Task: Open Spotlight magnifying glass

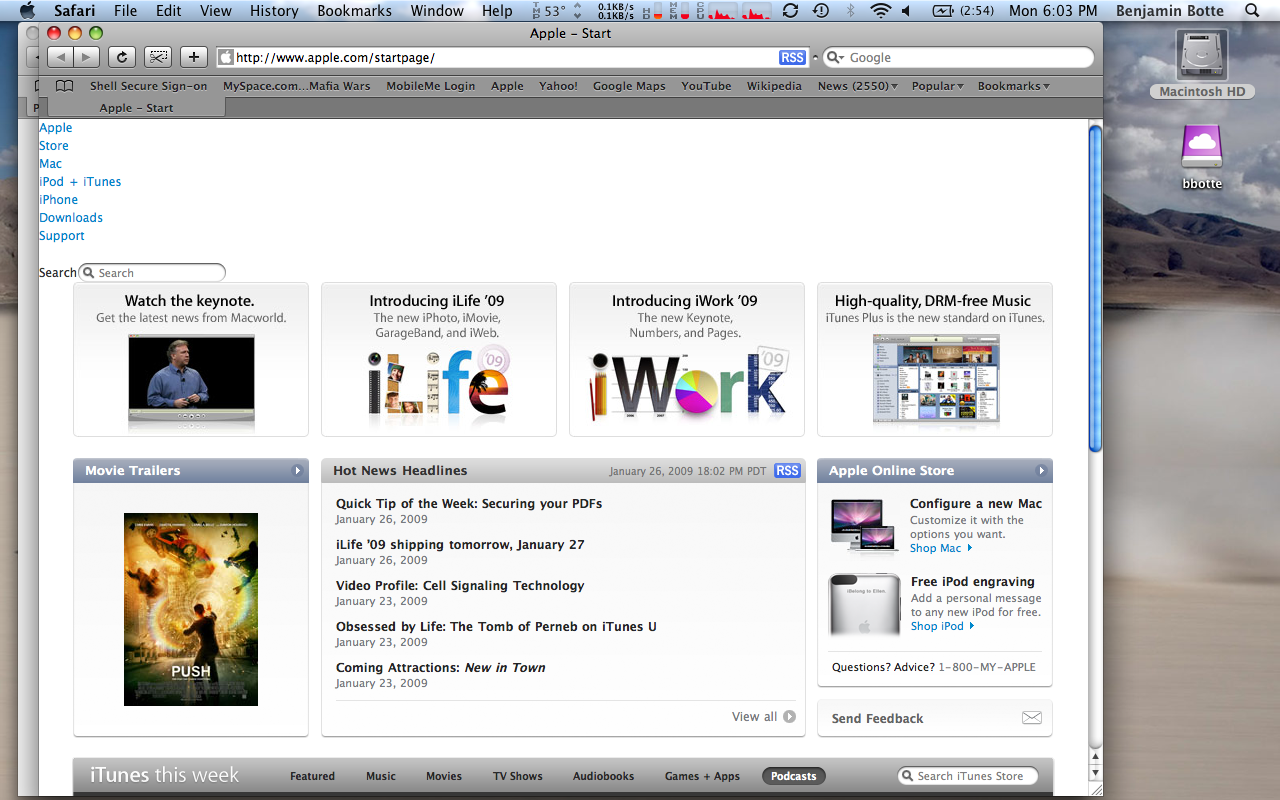Action: click(1252, 11)
